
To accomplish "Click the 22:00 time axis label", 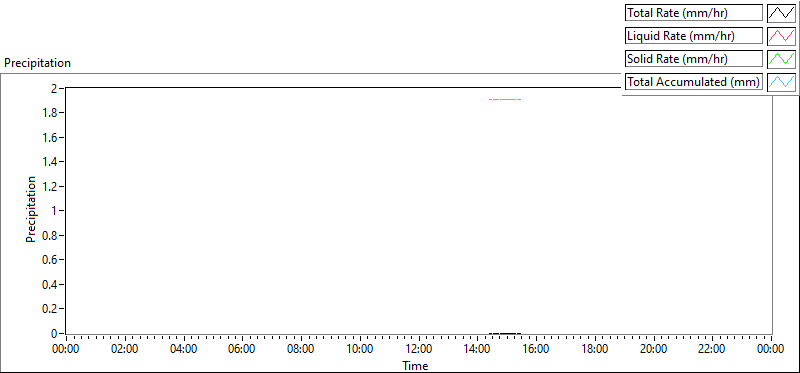I will 712,350.
